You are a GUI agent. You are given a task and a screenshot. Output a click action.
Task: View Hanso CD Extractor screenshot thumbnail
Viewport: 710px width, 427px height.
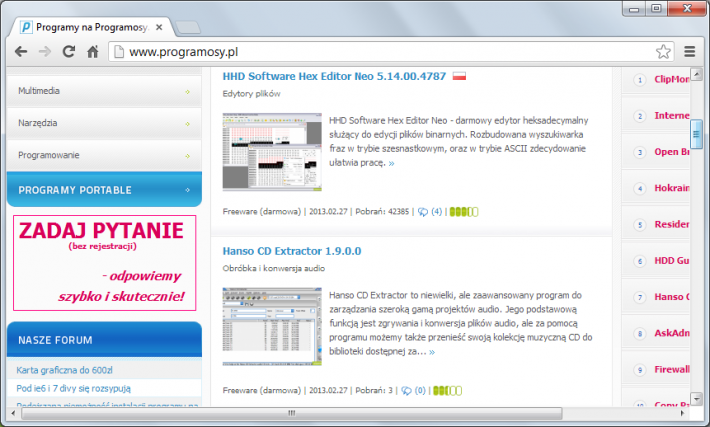272,326
